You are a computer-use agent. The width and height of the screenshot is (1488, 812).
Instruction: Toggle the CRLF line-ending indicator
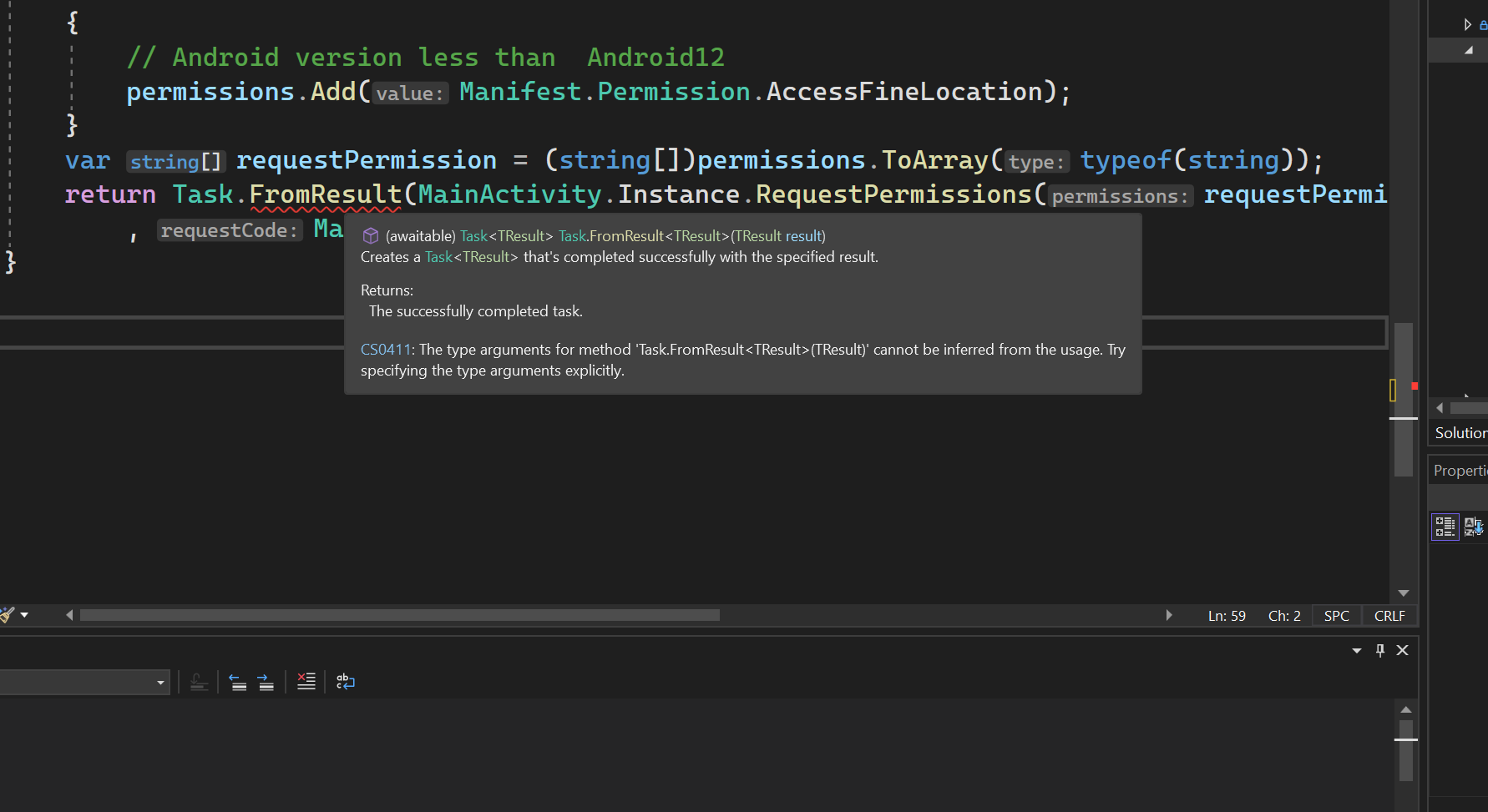pos(1389,615)
